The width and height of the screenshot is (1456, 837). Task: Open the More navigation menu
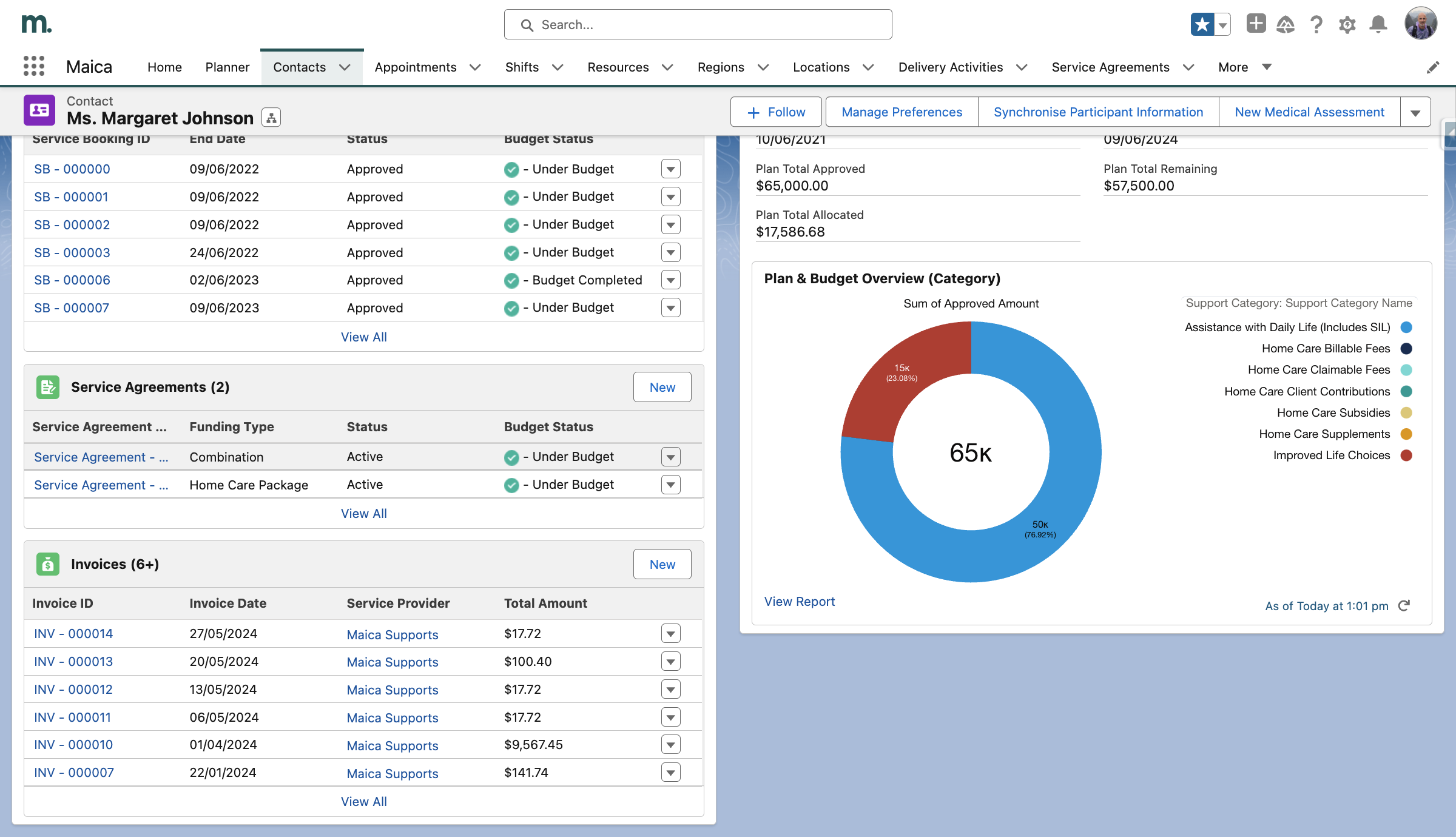click(x=1244, y=67)
